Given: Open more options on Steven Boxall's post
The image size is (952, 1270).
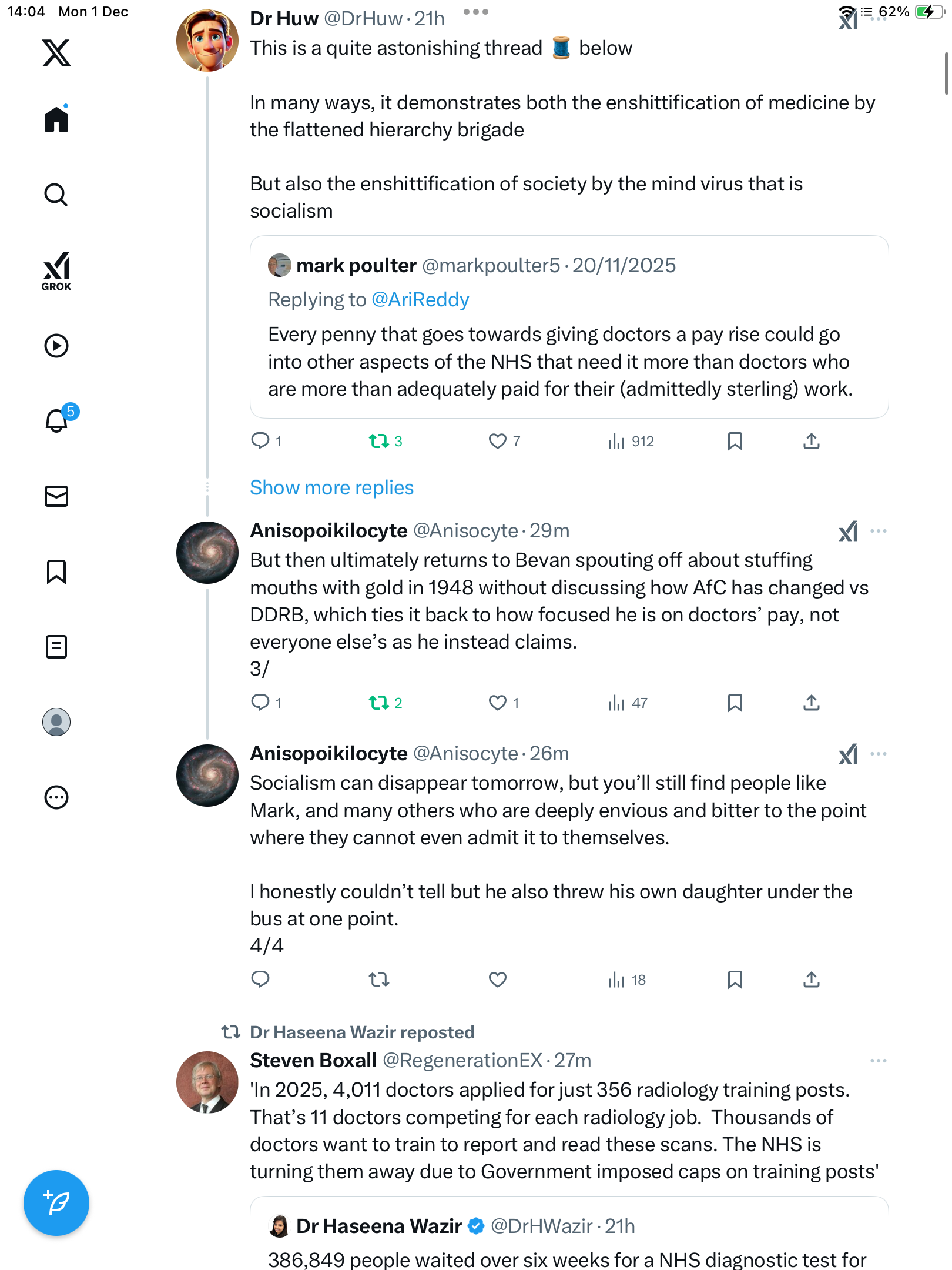Looking at the screenshot, I should pyautogui.click(x=878, y=1061).
